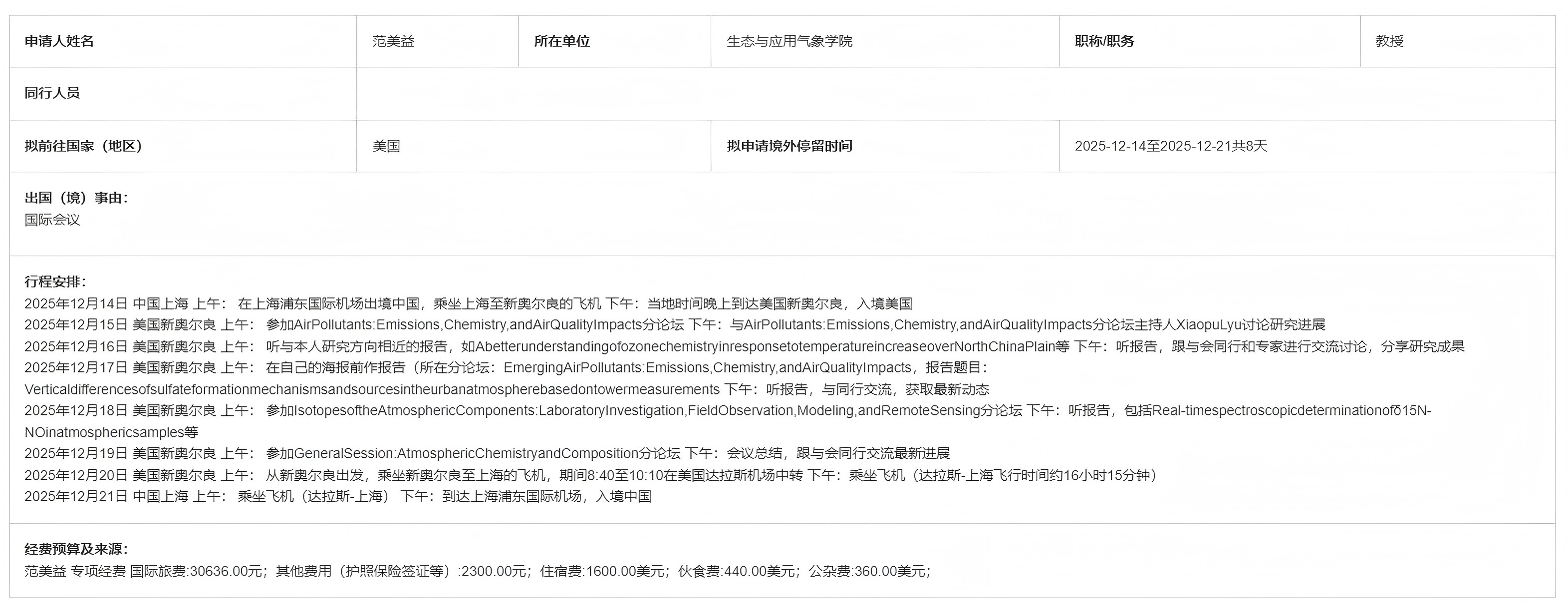Screen dimensions: 1568x606
Task: Click the 2025年12月21日 return itinerary line
Action: pyautogui.click(x=337, y=496)
